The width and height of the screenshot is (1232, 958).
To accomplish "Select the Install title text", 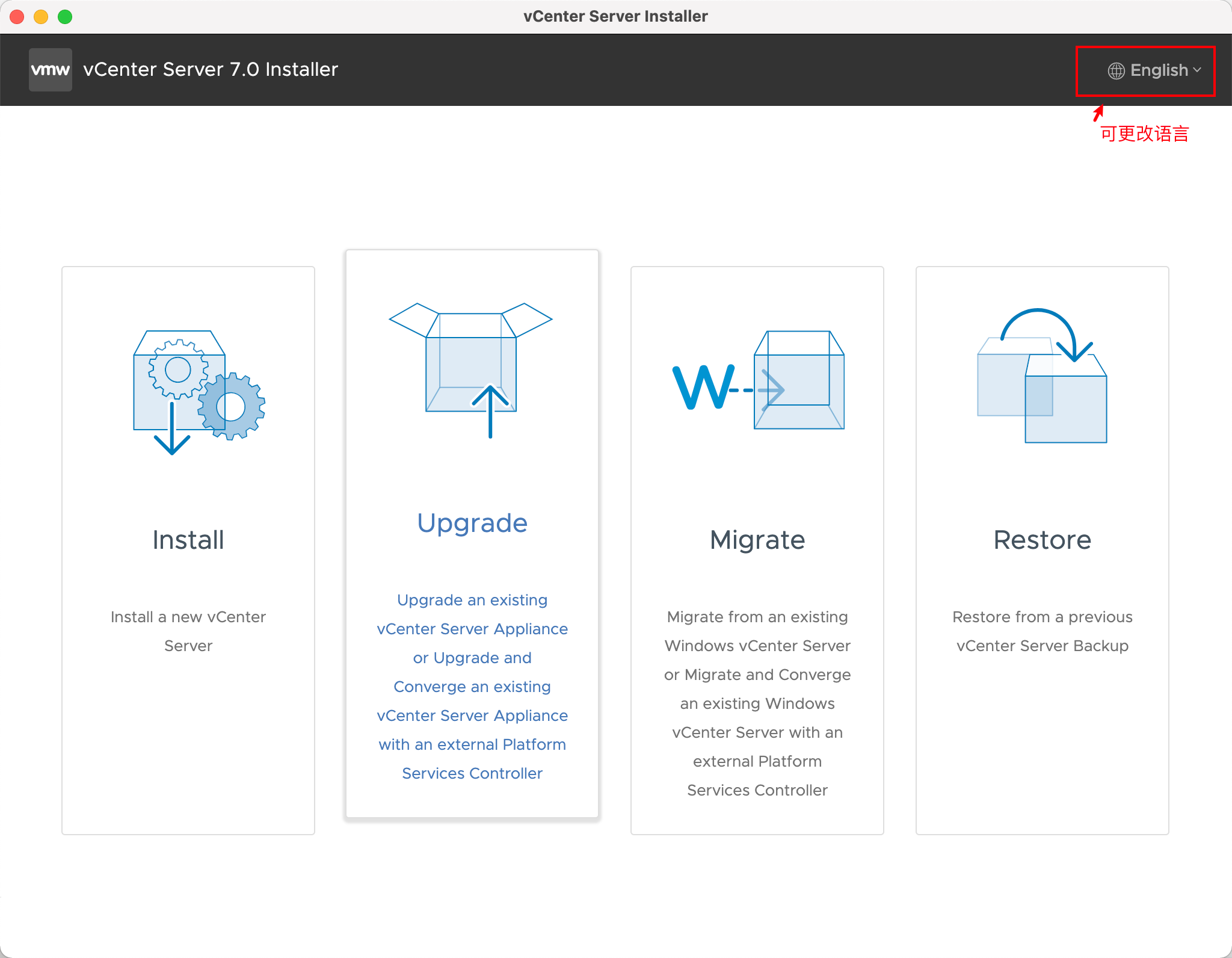I will tap(188, 540).
